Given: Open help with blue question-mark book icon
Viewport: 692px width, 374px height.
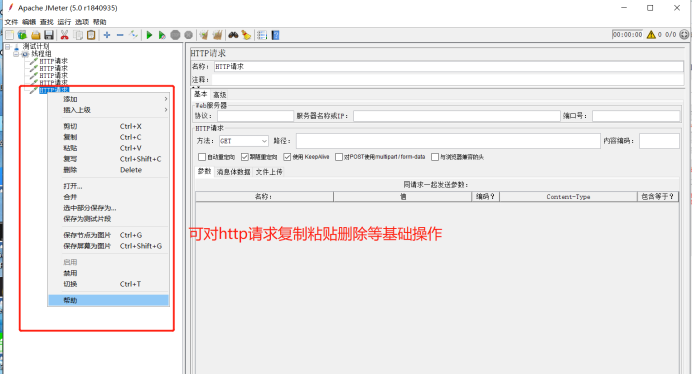Looking at the screenshot, I should (275, 35).
